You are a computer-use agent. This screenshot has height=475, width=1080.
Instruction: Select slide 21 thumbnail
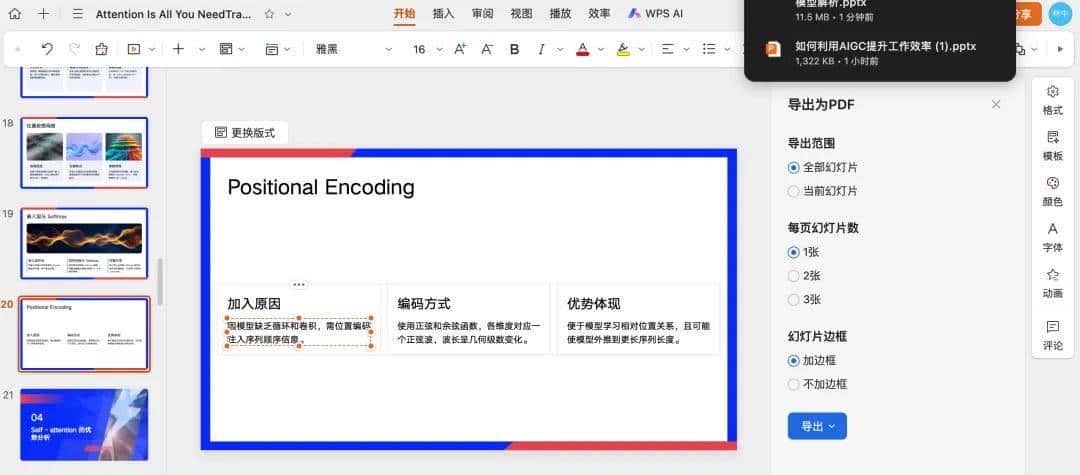pos(84,424)
